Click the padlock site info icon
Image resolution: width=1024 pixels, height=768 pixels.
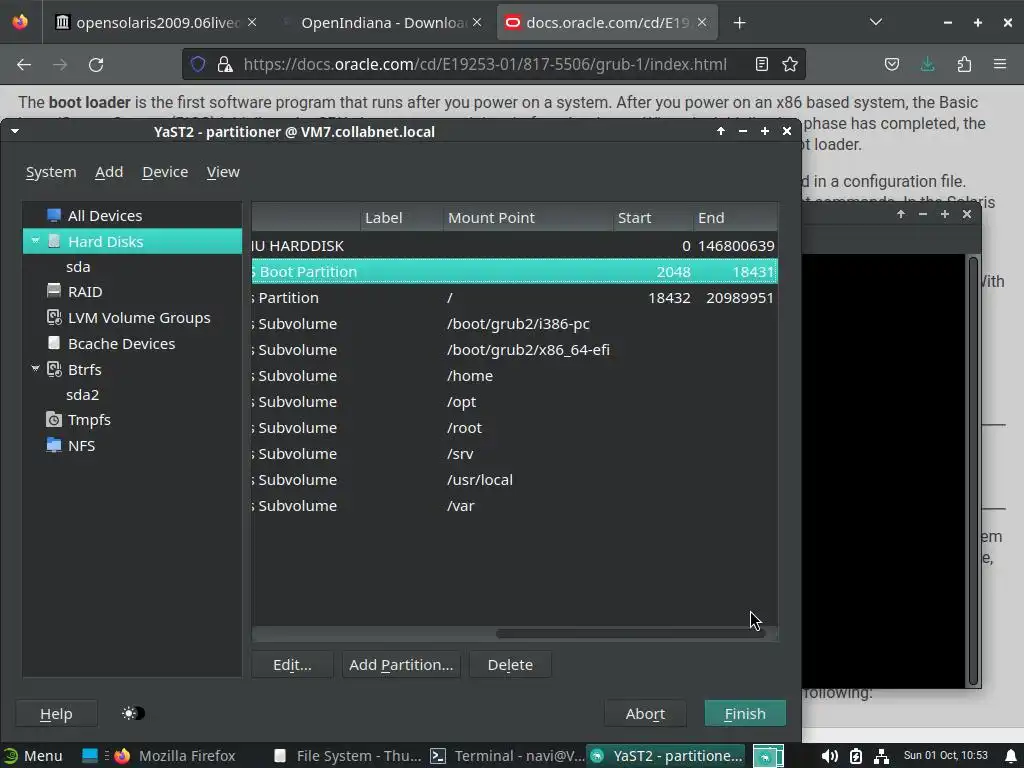[x=225, y=64]
